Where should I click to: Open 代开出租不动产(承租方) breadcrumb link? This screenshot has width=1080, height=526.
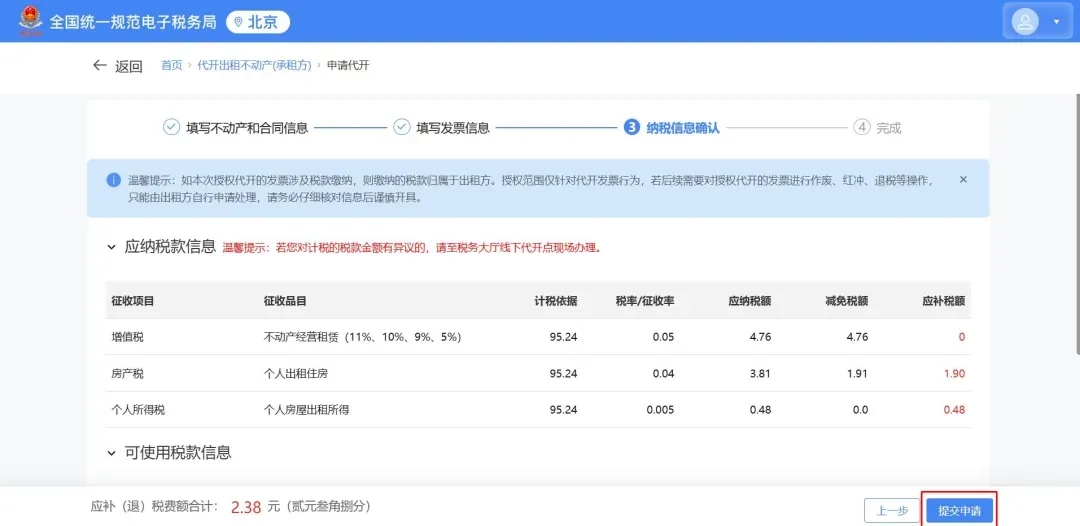coord(255,65)
